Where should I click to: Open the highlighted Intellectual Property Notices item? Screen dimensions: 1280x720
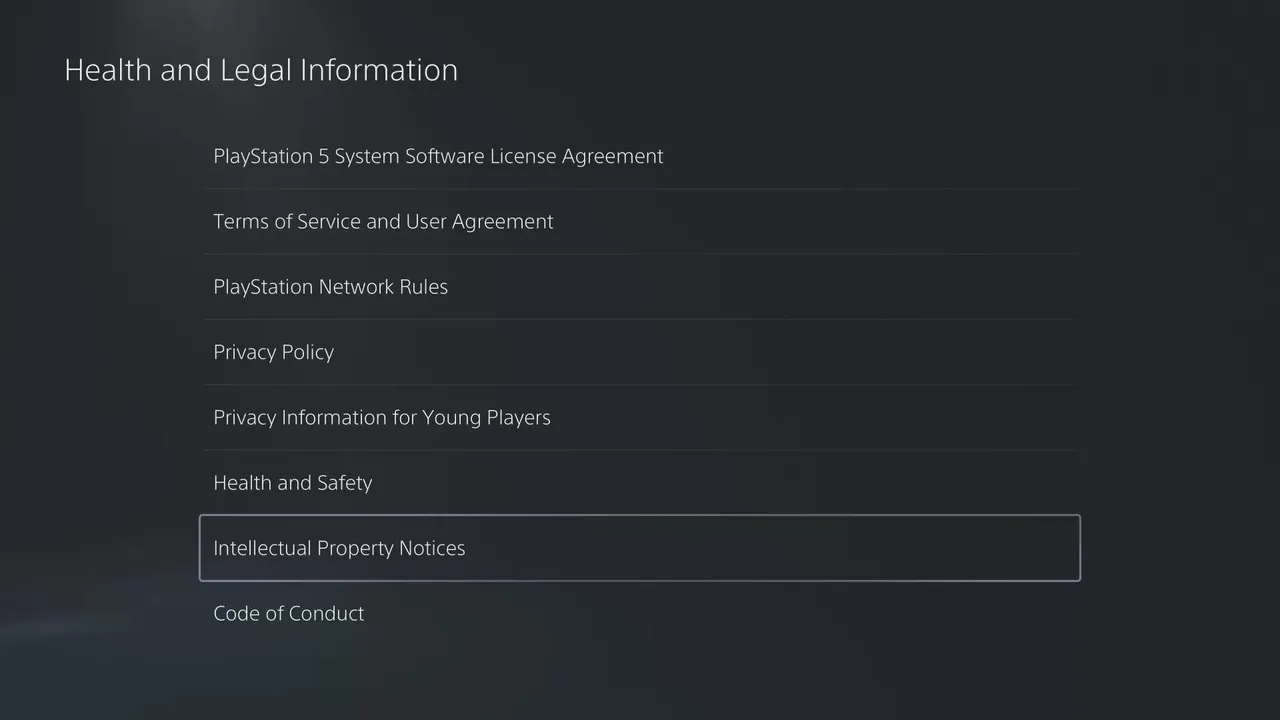[640, 548]
